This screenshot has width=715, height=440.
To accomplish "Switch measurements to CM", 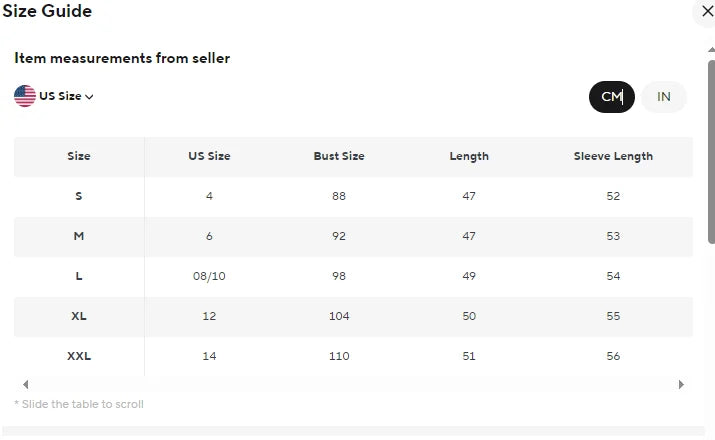I will click(x=611, y=97).
